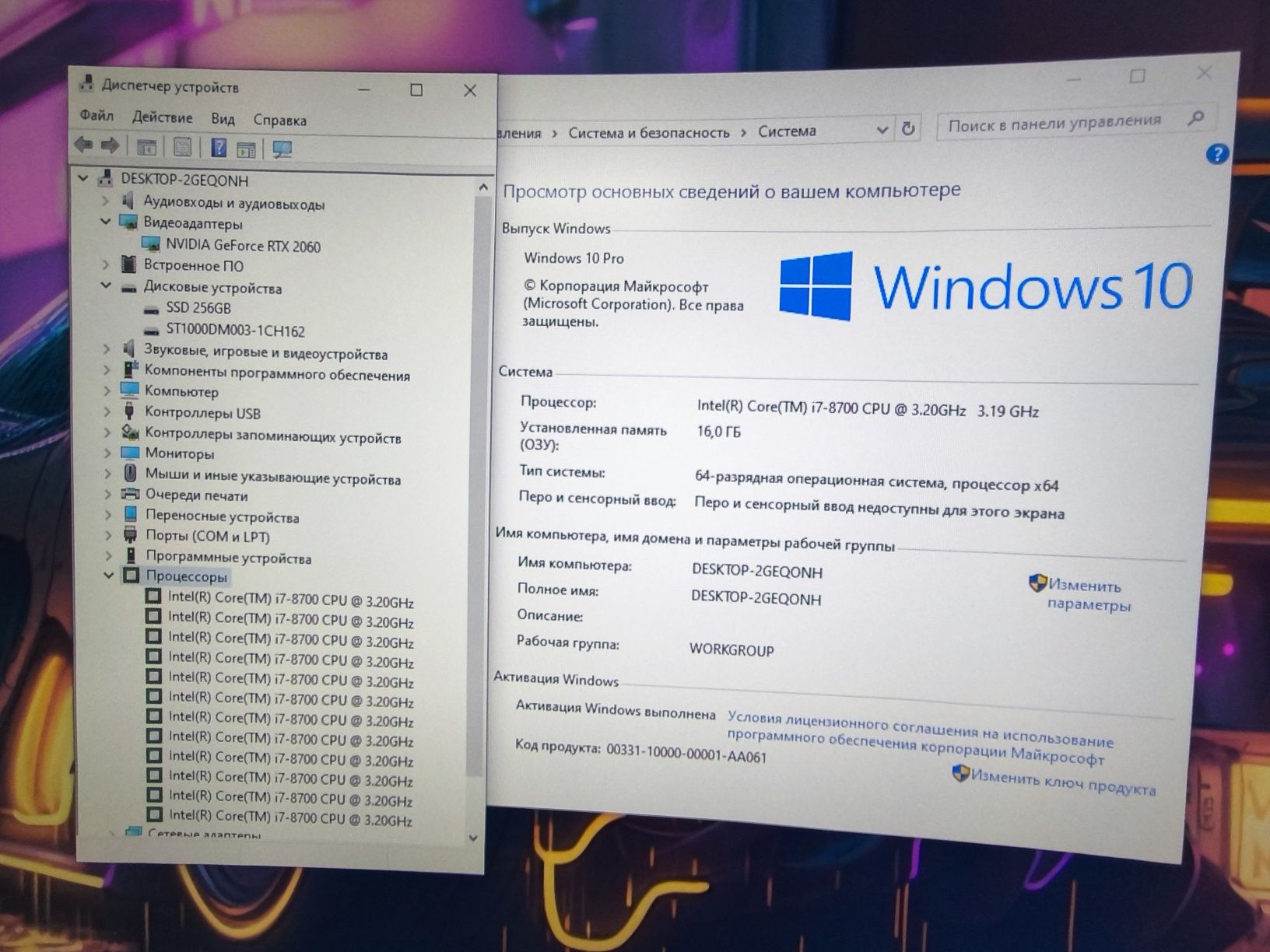The width and height of the screenshot is (1270, 952).
Task: Close the Device Manager window
Action: [x=470, y=91]
